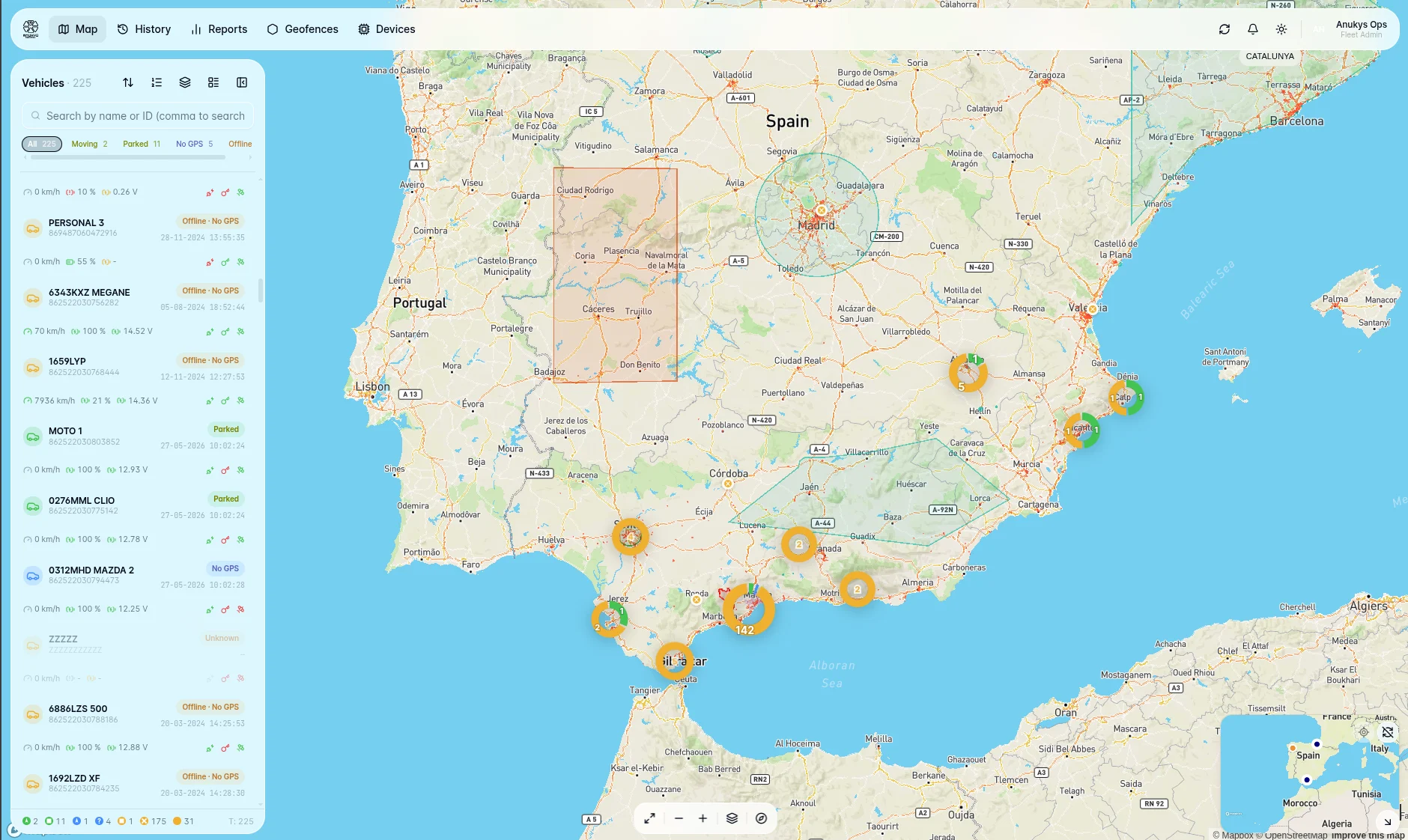The width and height of the screenshot is (1408, 840).
Task: Click the 142 vehicle cluster on the map
Action: click(x=748, y=609)
